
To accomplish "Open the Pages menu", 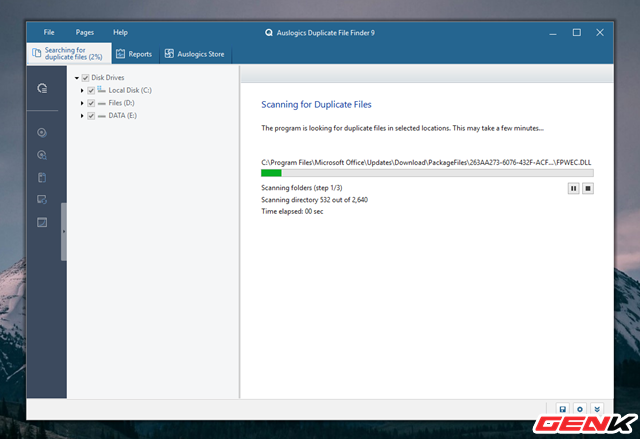I will click(84, 32).
